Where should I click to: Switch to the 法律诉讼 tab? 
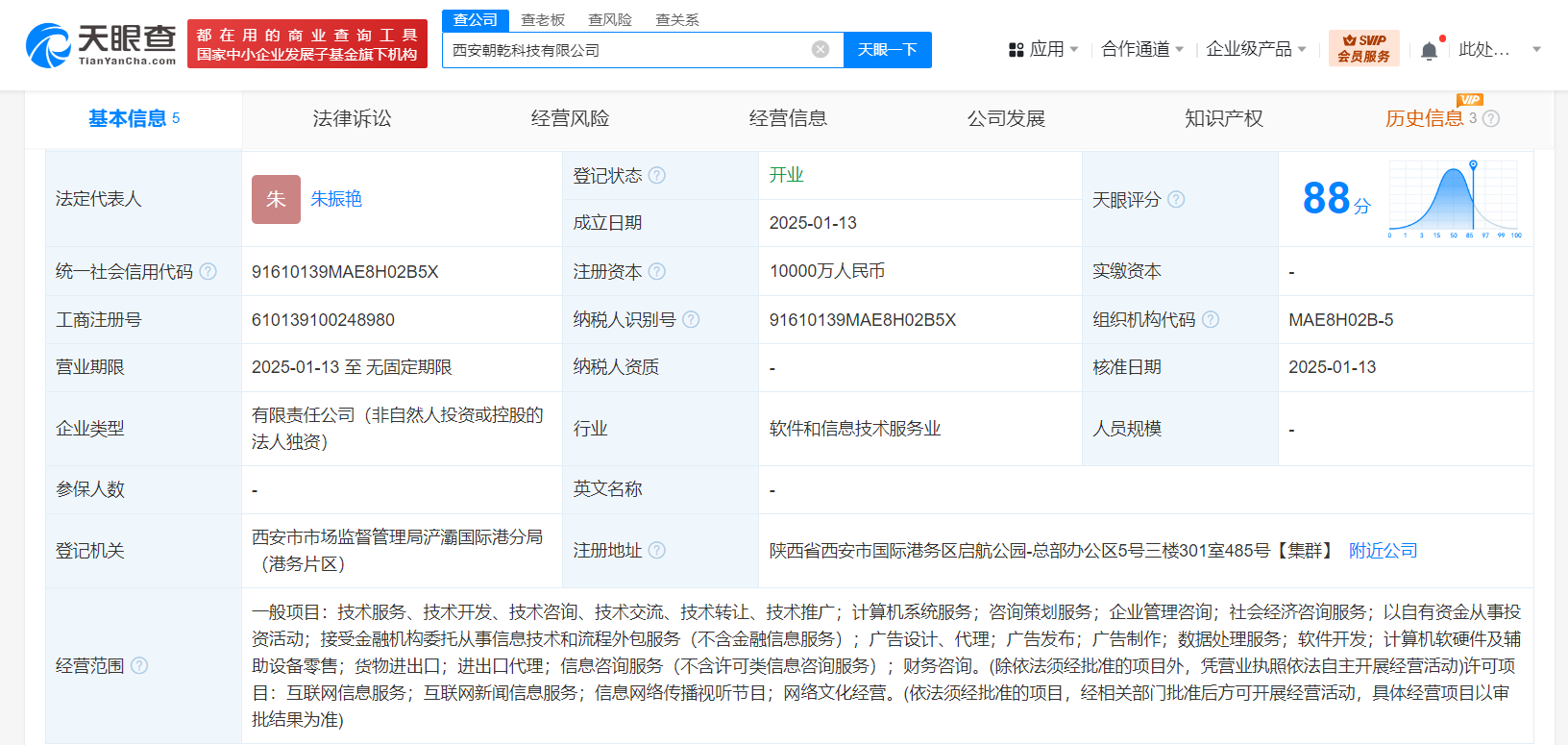coord(352,118)
